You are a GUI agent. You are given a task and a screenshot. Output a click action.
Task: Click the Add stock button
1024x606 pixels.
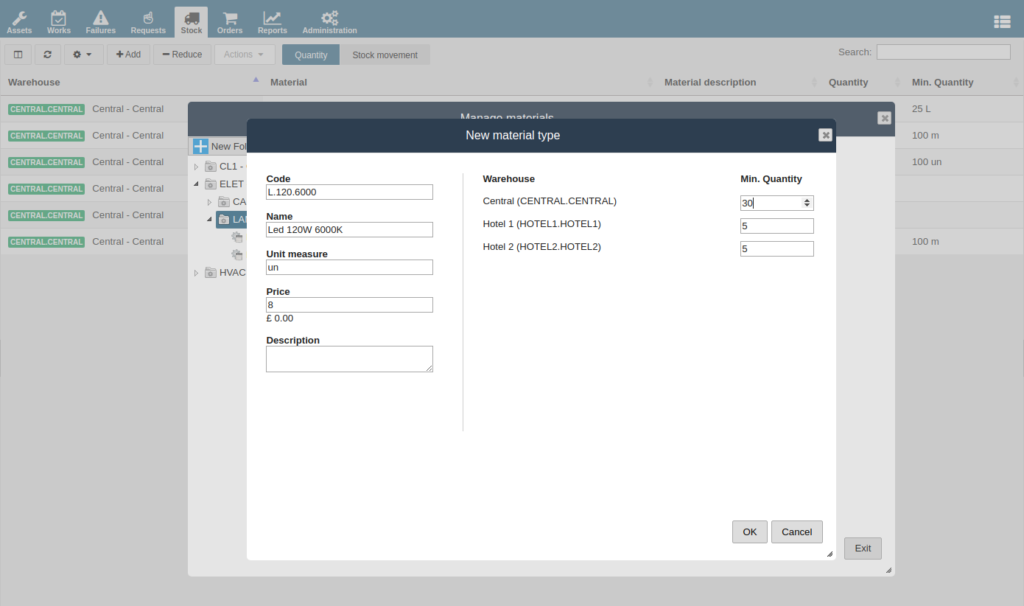point(127,54)
